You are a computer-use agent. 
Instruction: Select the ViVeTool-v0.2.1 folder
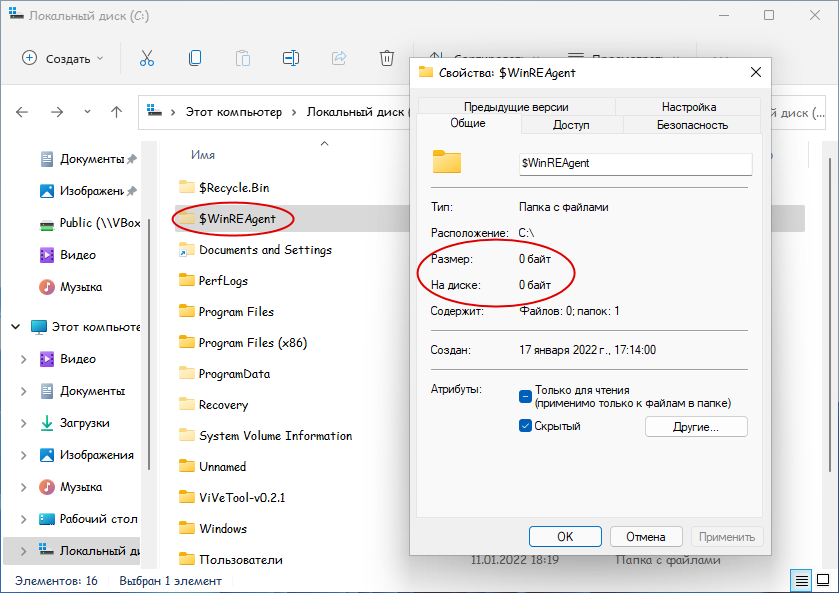(x=242, y=498)
